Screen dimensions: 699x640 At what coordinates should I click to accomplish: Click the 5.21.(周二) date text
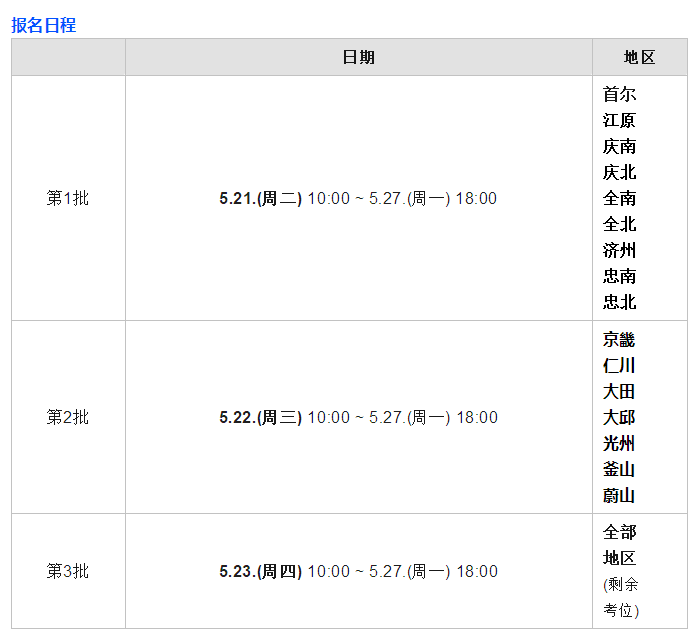pyautogui.click(x=260, y=198)
